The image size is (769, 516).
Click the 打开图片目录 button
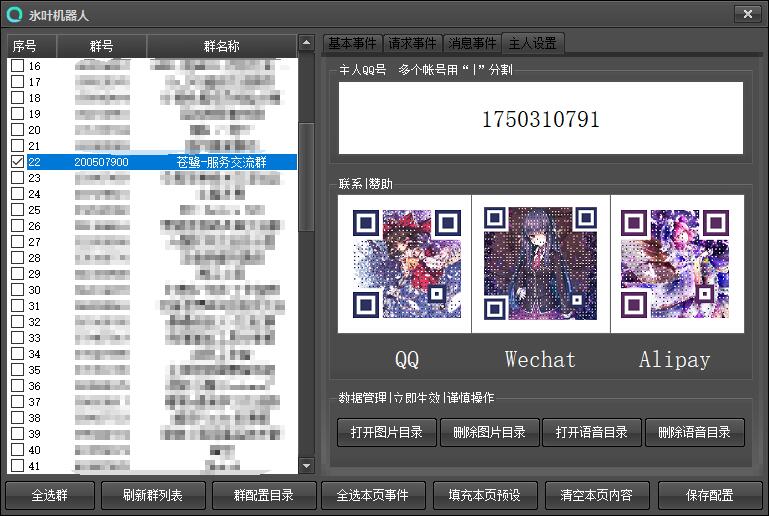coord(386,432)
